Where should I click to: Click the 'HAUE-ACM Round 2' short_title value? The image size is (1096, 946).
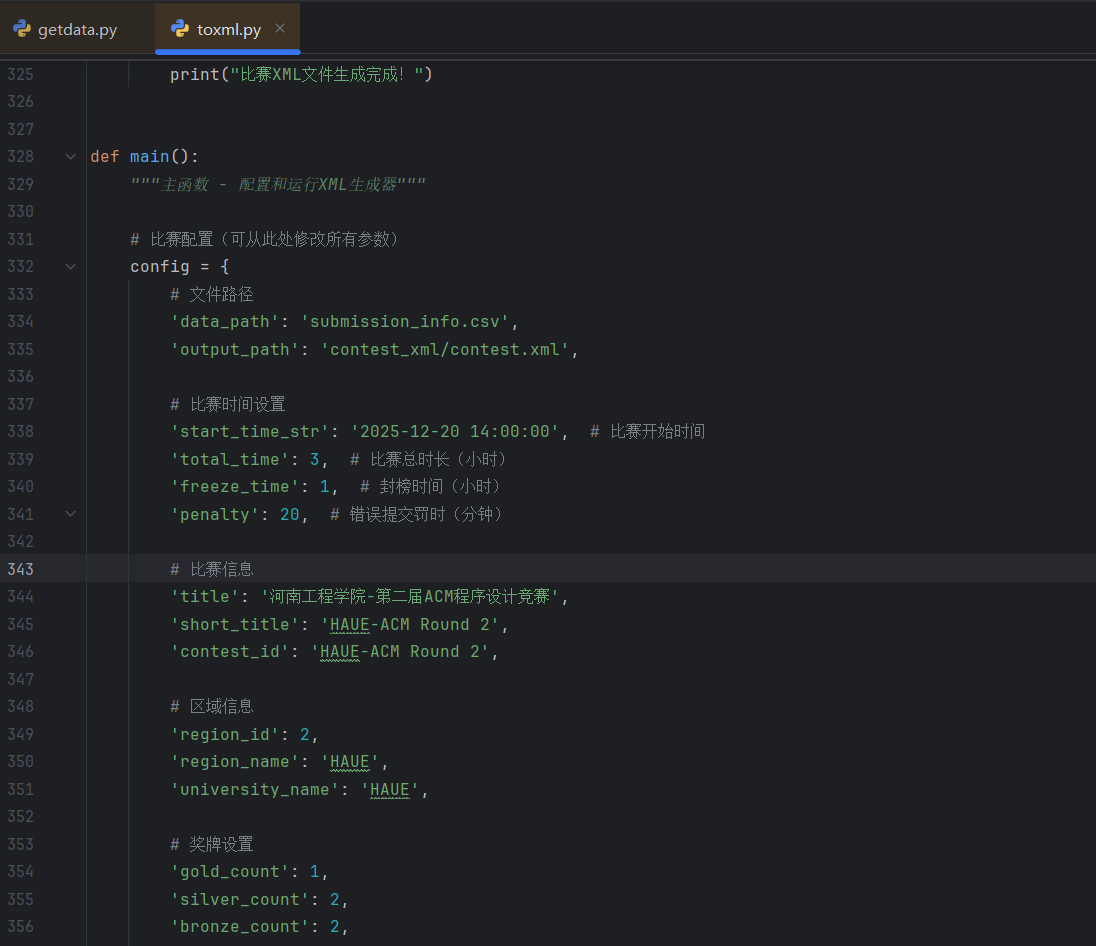point(409,625)
